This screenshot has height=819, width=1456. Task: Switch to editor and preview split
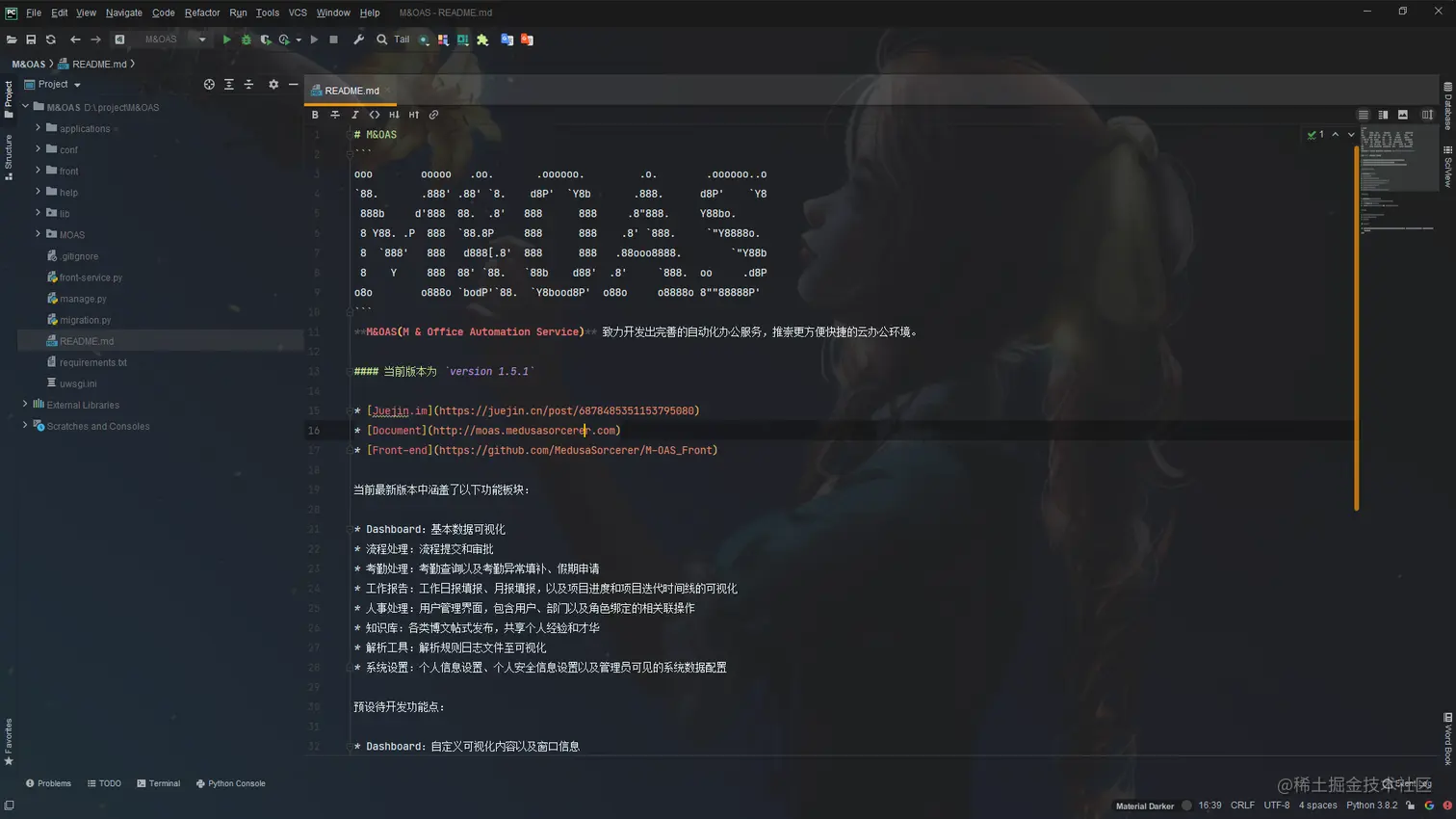(1383, 115)
